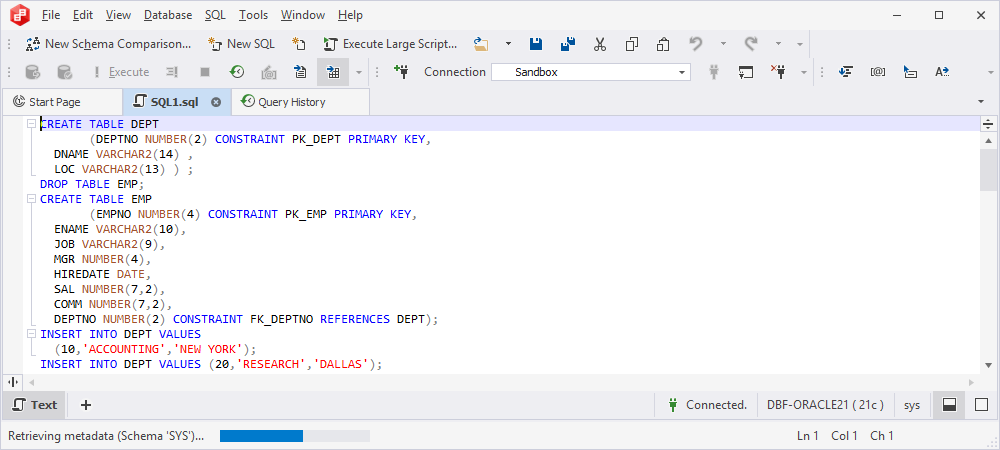Open the Window menu

click(302, 15)
